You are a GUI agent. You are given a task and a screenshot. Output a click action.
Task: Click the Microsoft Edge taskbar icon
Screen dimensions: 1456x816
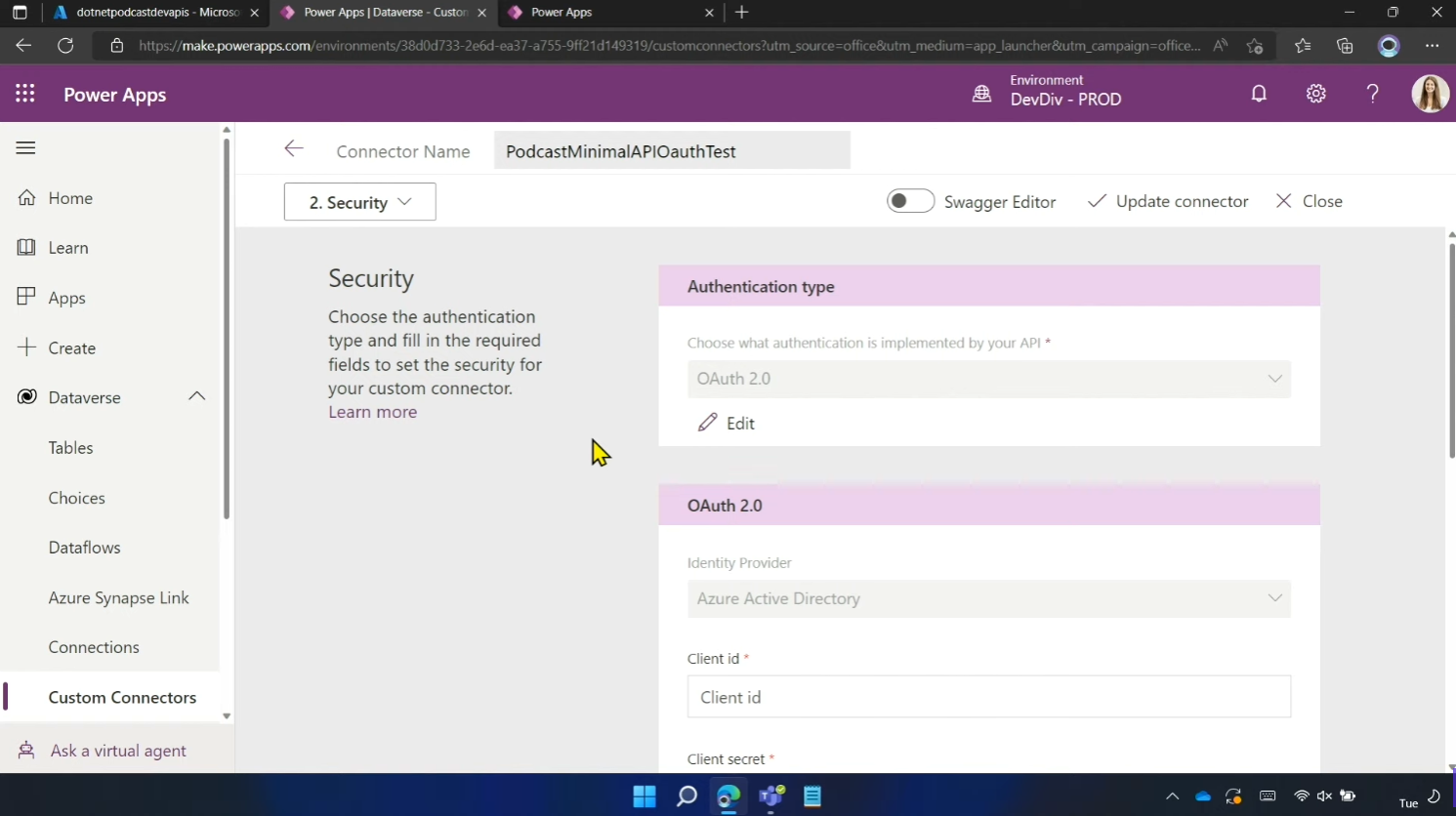coord(728,796)
